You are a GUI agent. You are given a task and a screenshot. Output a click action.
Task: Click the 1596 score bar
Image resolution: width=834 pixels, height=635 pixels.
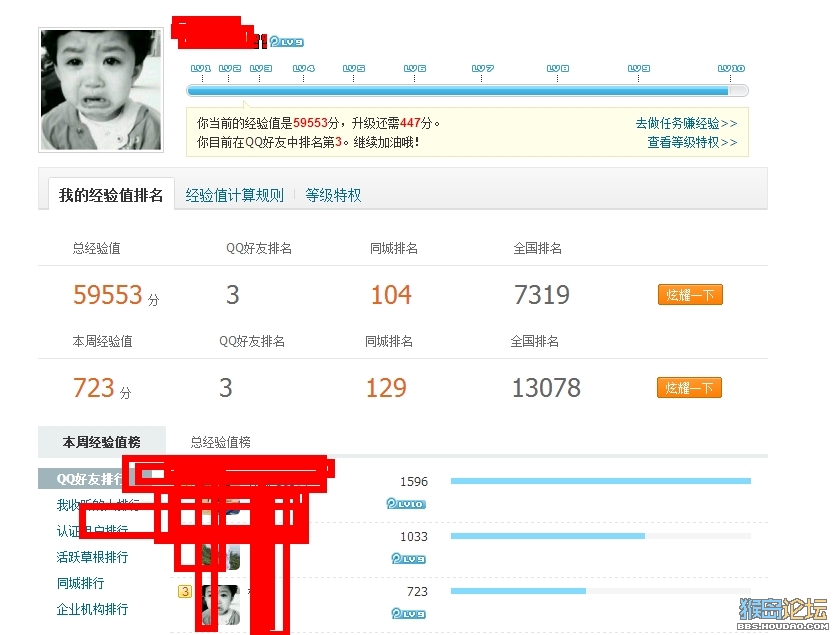(601, 481)
